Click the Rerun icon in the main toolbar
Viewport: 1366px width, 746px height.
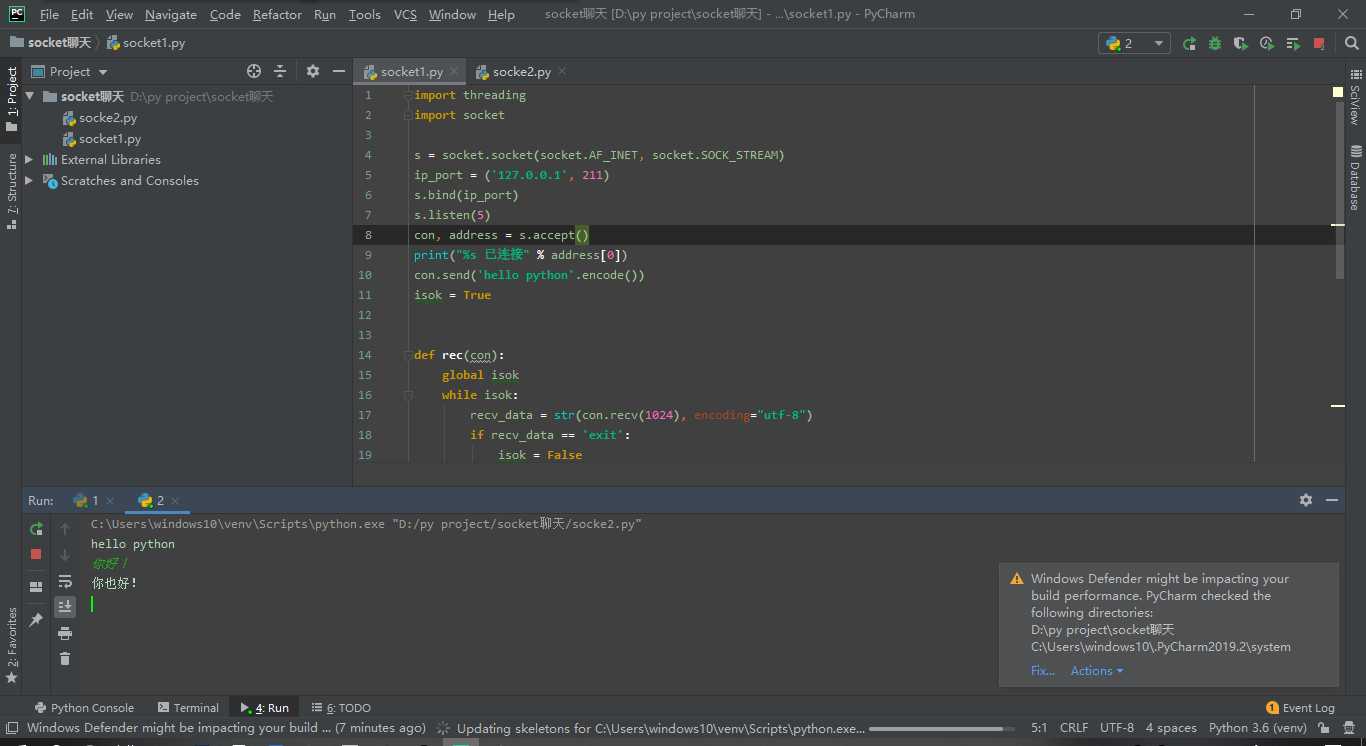(x=1189, y=43)
